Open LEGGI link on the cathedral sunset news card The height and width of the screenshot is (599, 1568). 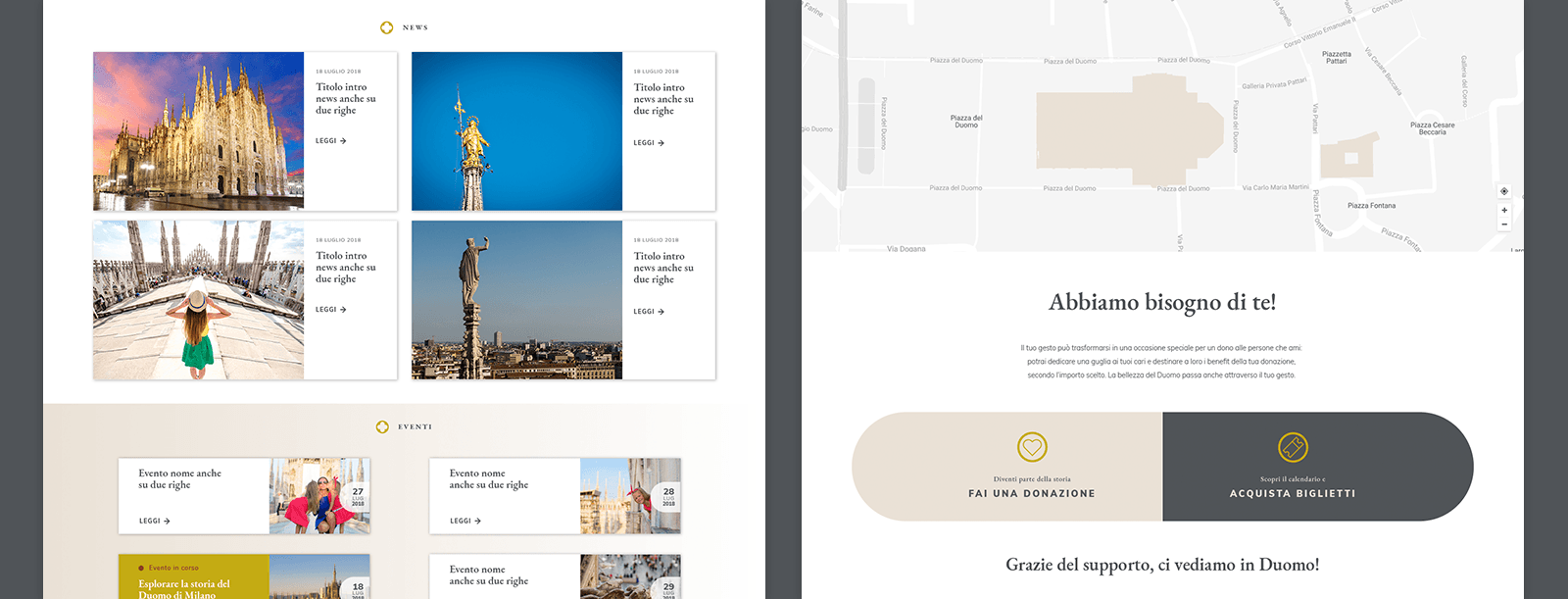(330, 141)
